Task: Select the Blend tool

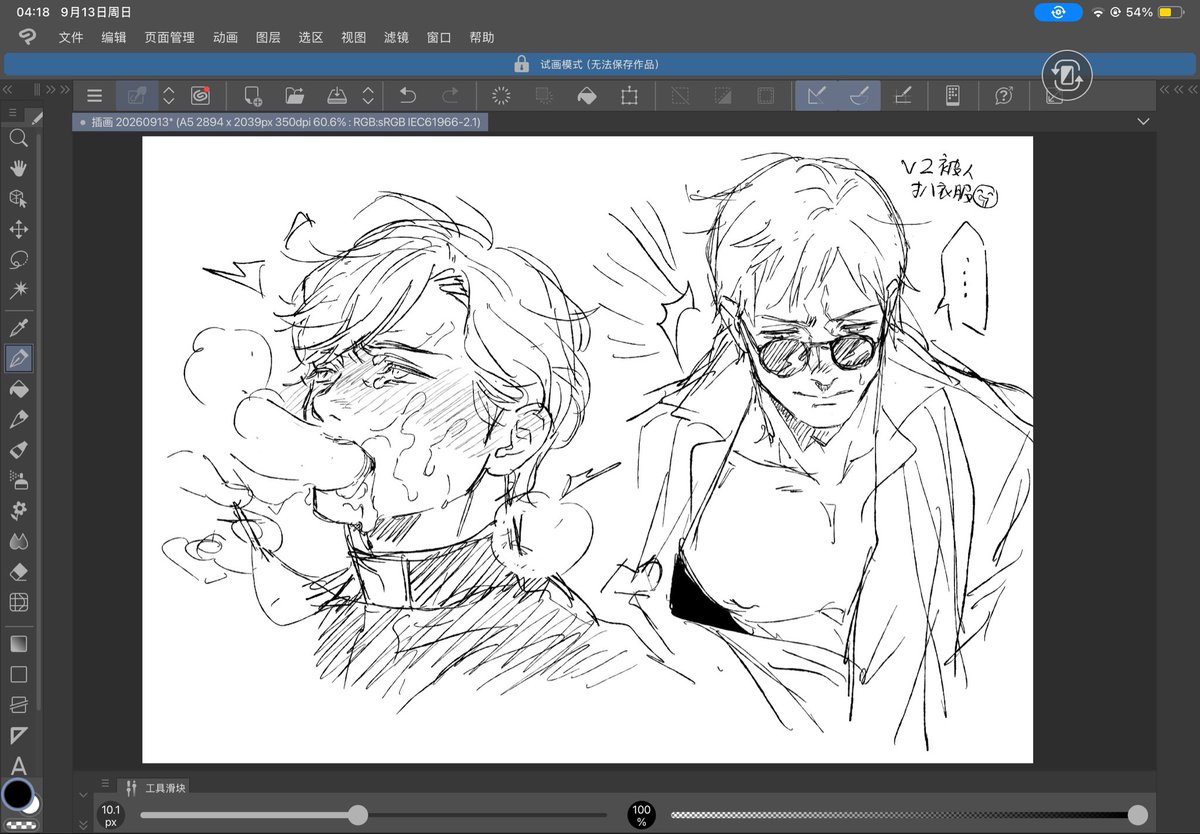Action: [18, 541]
